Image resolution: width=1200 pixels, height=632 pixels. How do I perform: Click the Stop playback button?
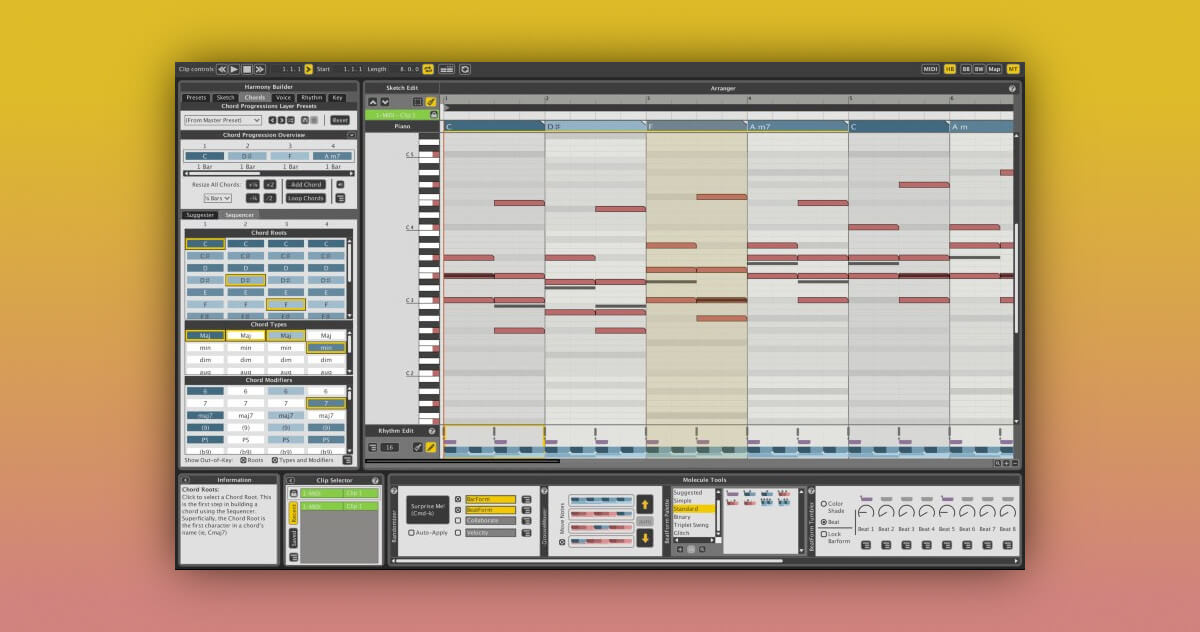pyautogui.click(x=247, y=69)
